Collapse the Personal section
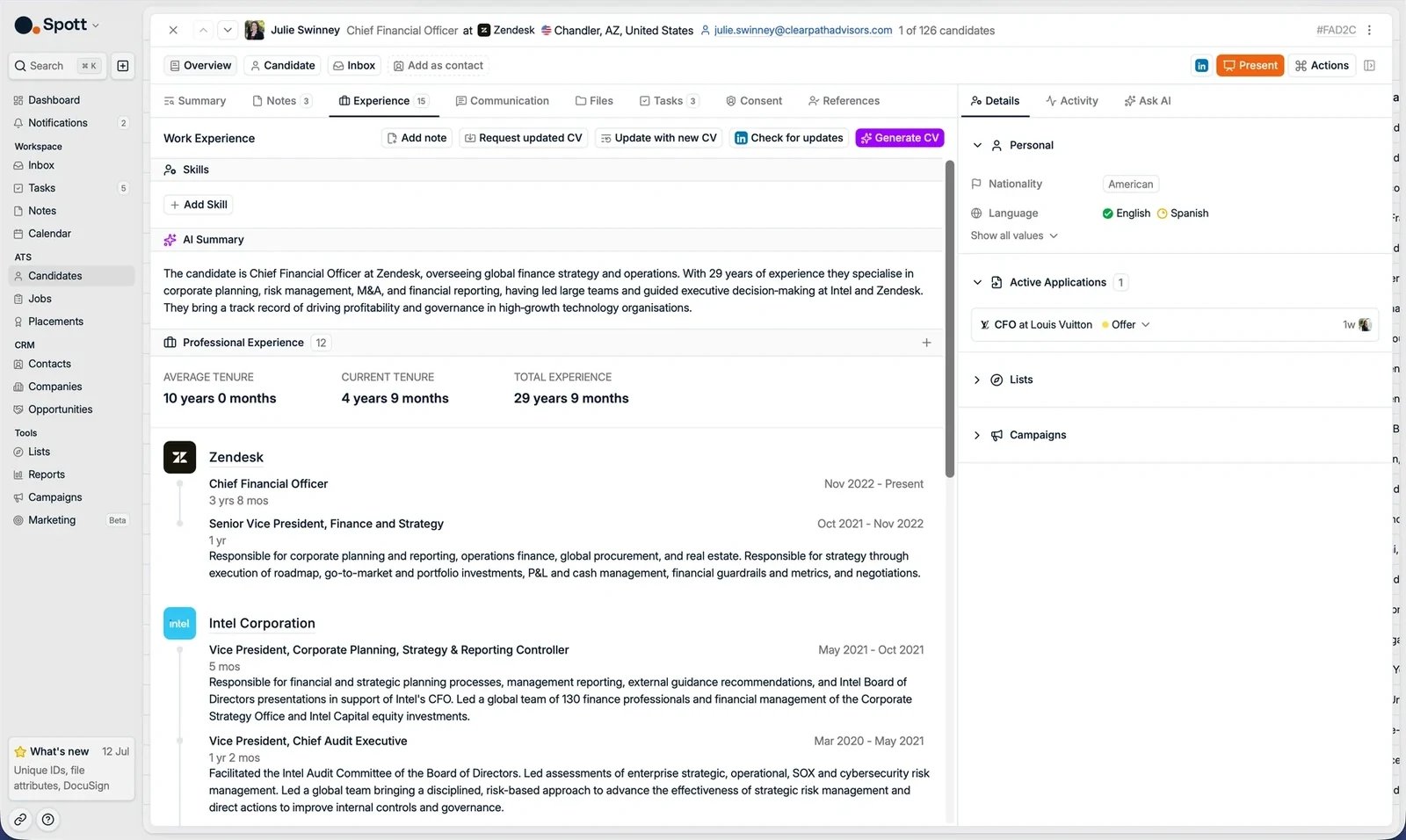Image resolution: width=1406 pixels, height=840 pixels. point(977,145)
